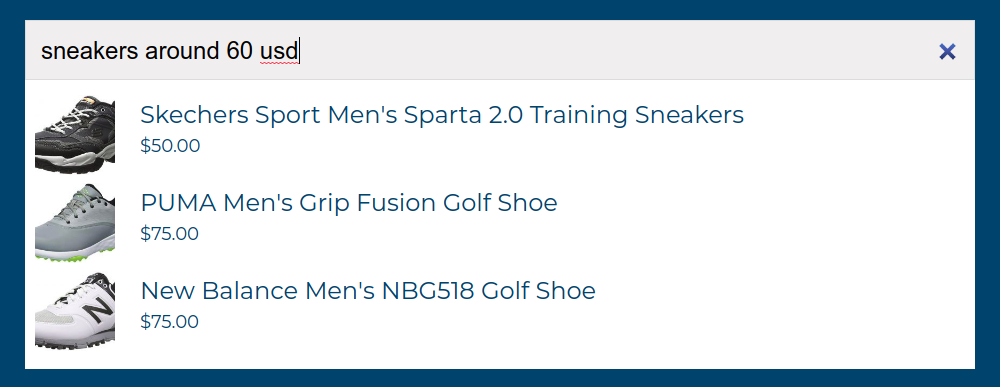Click the red-underlined word "usd"

(279, 51)
